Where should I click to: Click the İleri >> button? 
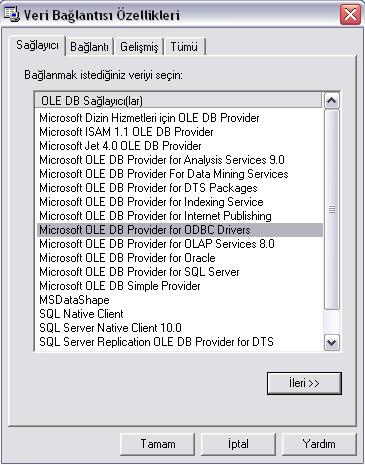point(304,383)
